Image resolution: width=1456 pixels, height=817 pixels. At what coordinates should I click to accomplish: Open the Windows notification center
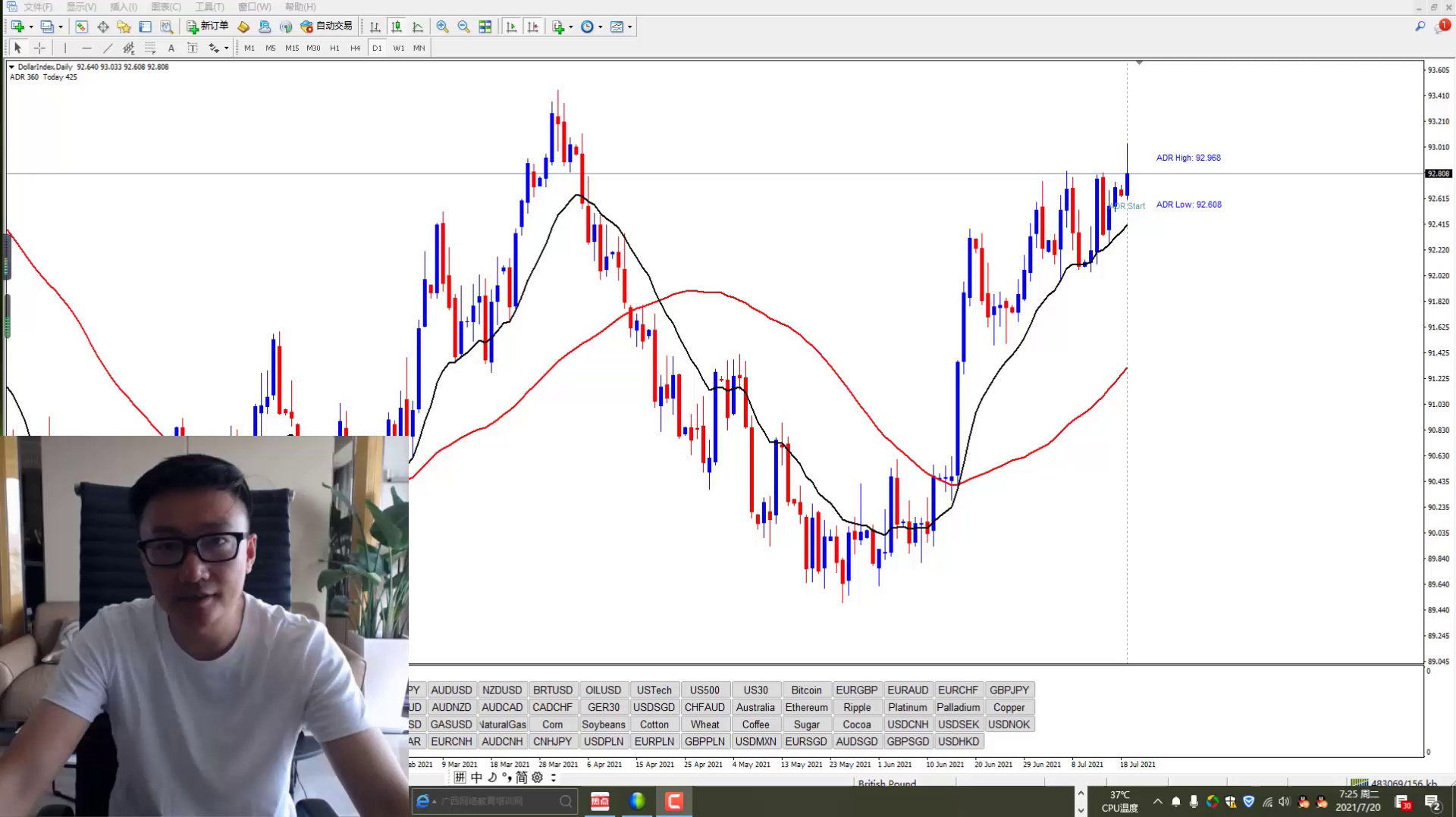point(1432,802)
